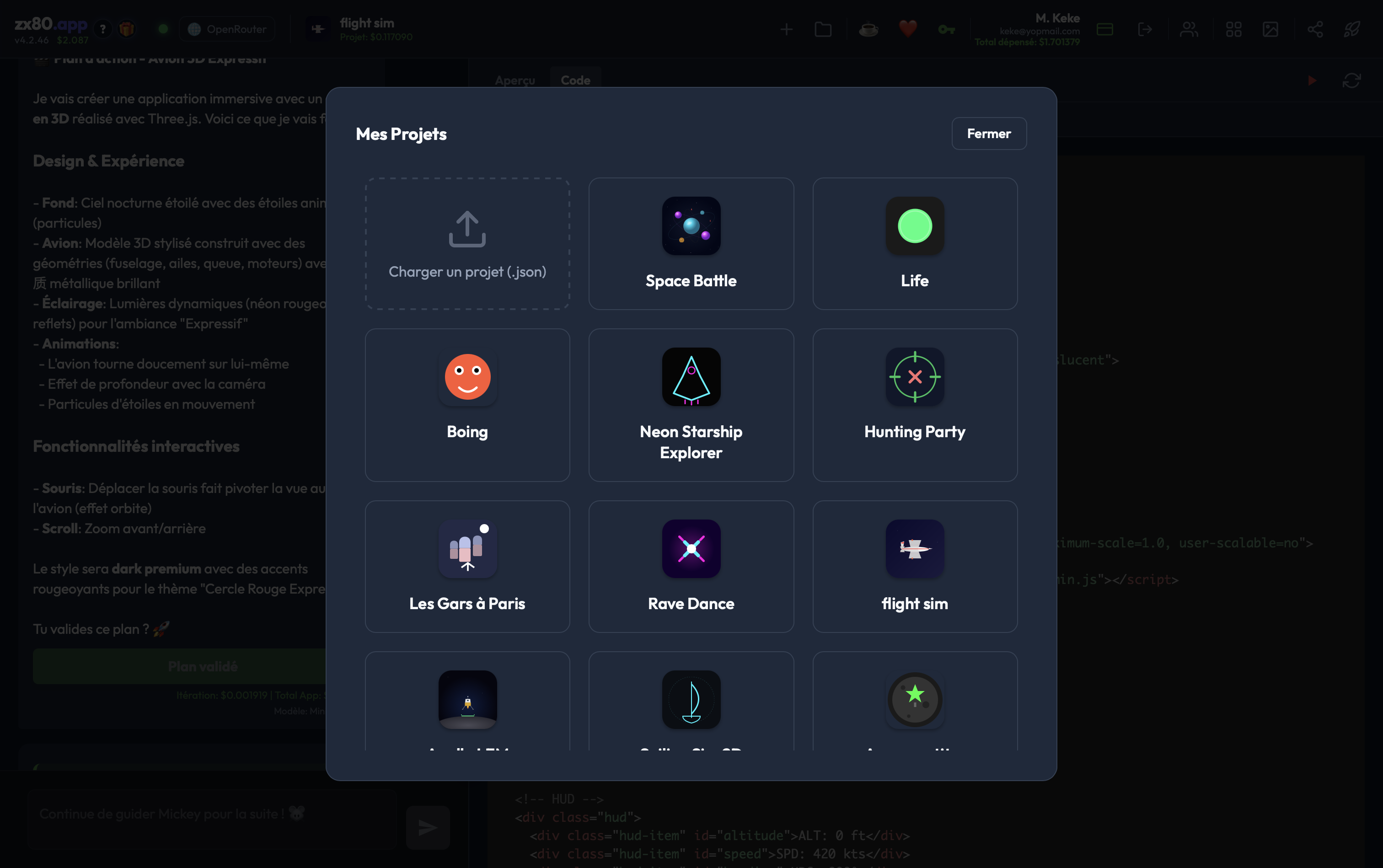The height and width of the screenshot is (868, 1383).
Task: Click the ALT: 0 ft code line
Action: click(x=720, y=835)
